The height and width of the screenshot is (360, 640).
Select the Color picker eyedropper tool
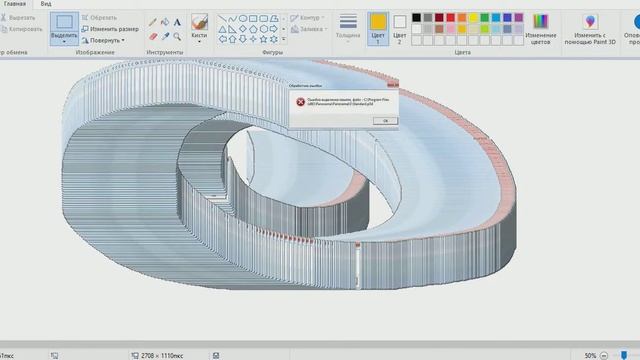pyautogui.click(x=165, y=36)
